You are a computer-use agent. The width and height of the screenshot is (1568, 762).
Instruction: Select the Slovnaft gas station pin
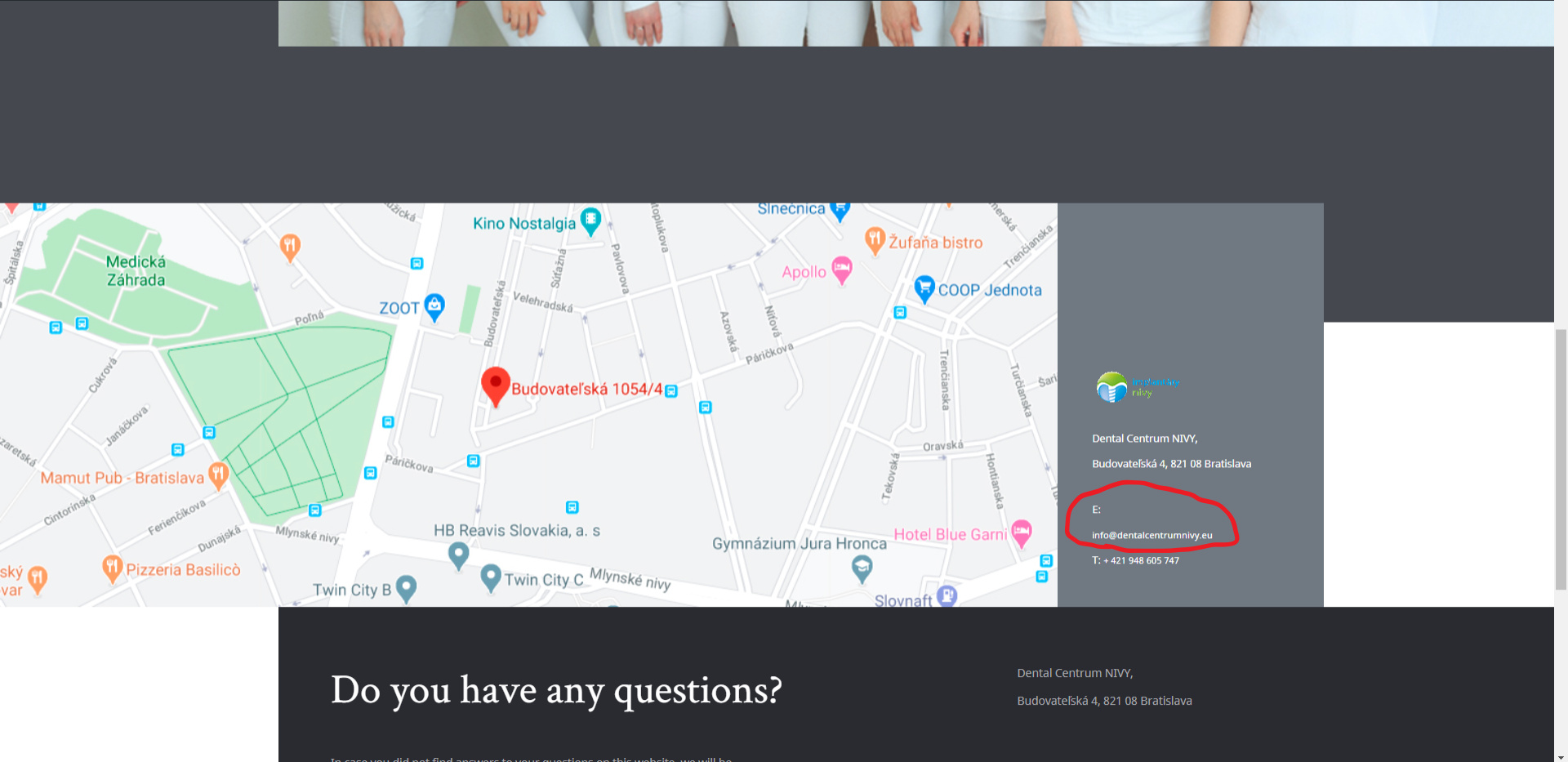pos(947,596)
